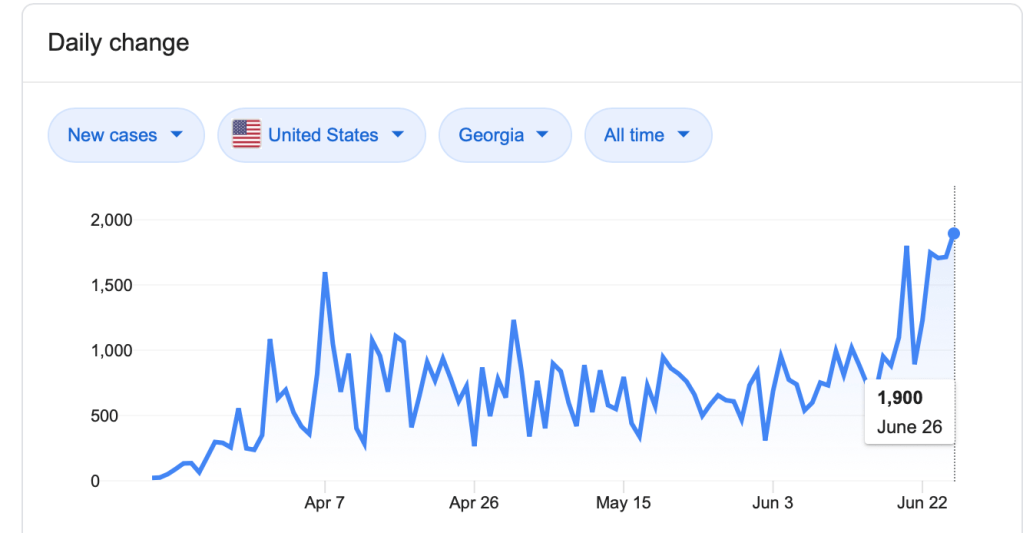Open the United States country dropdown
The height and width of the screenshot is (533, 1023).
click(322, 135)
